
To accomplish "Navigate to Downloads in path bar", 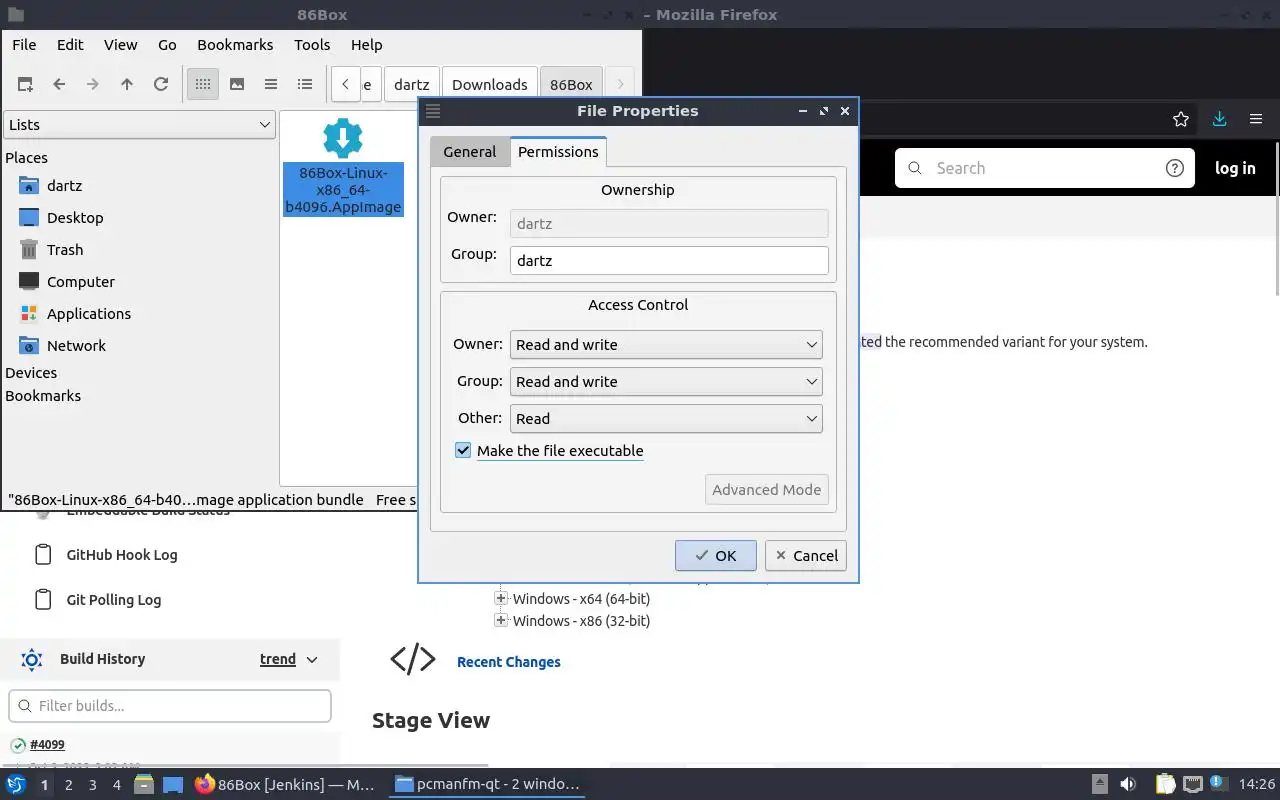I will pyautogui.click(x=490, y=84).
